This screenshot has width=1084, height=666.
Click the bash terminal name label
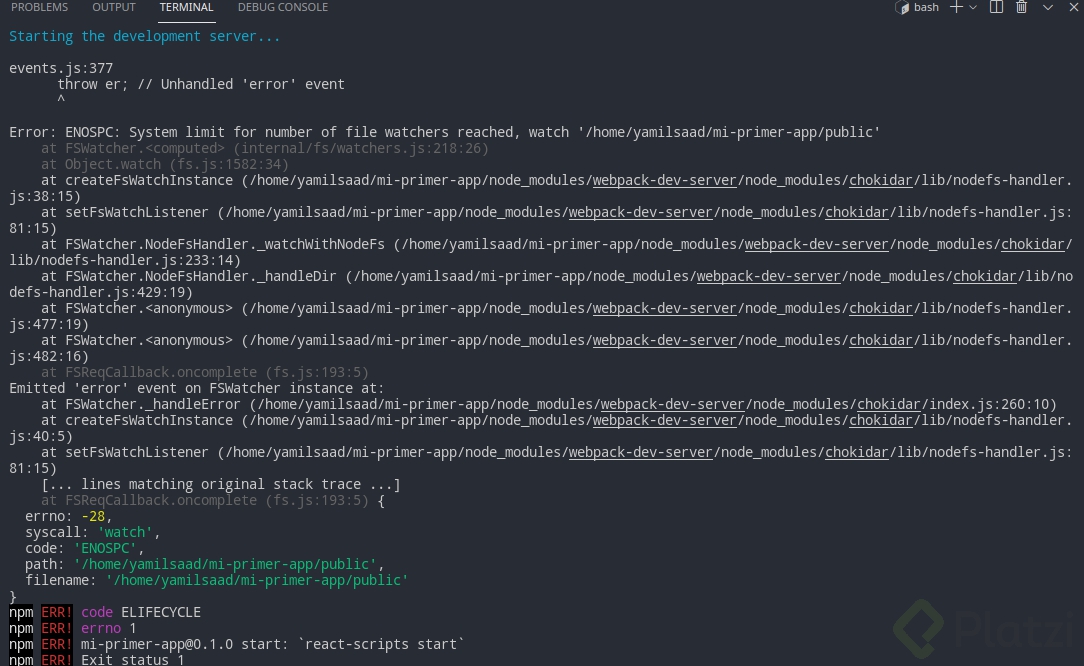[926, 8]
